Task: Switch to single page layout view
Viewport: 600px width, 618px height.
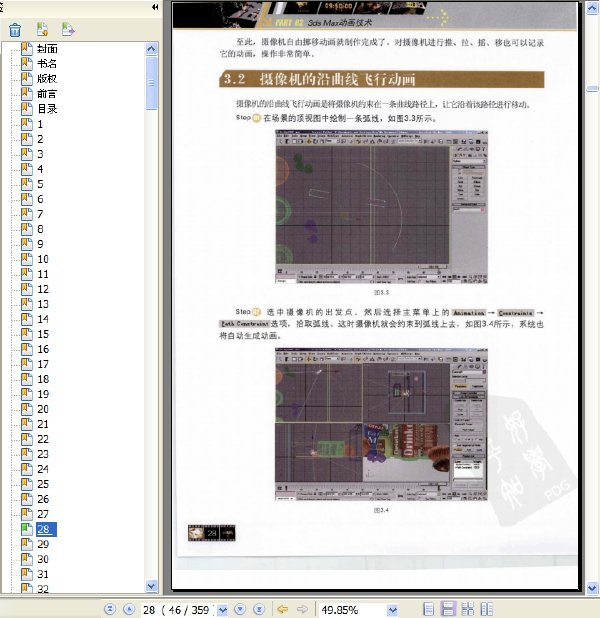Action: pos(429,609)
